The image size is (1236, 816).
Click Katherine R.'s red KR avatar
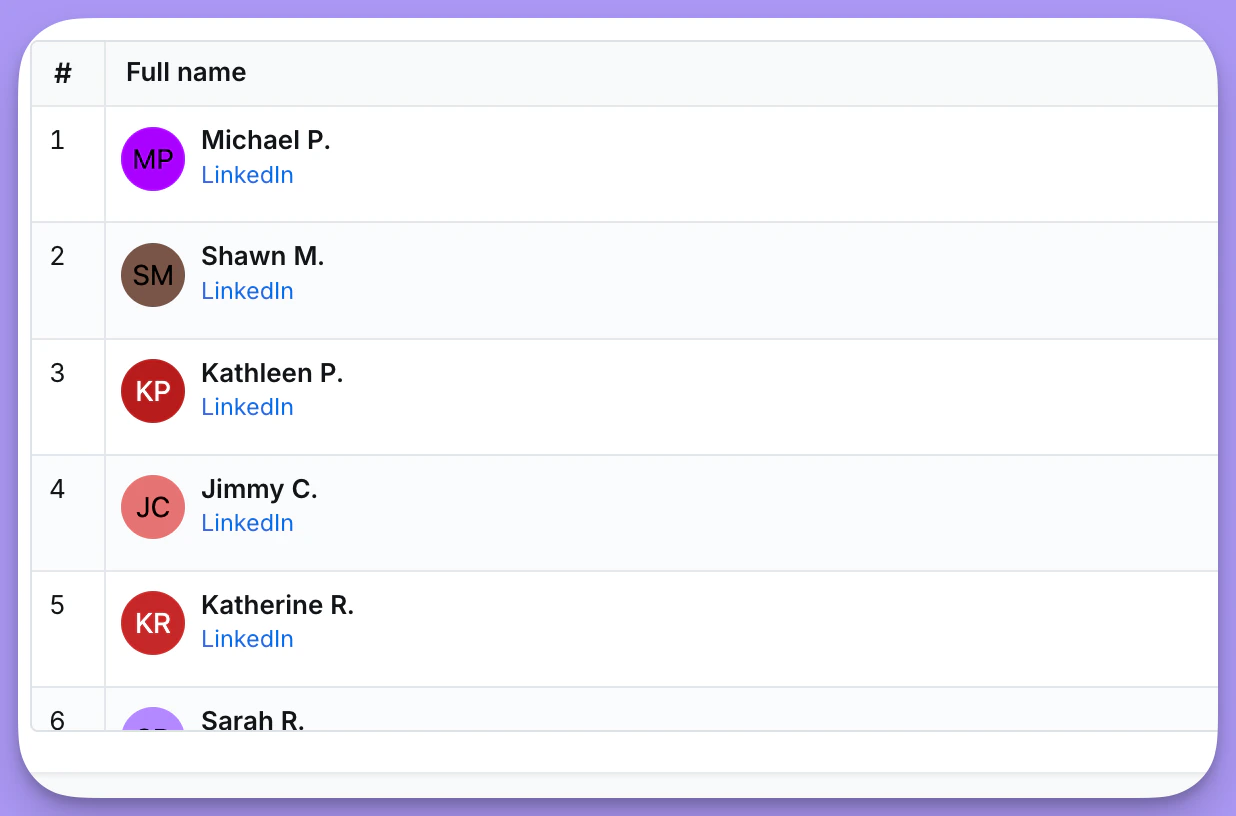tap(152, 622)
